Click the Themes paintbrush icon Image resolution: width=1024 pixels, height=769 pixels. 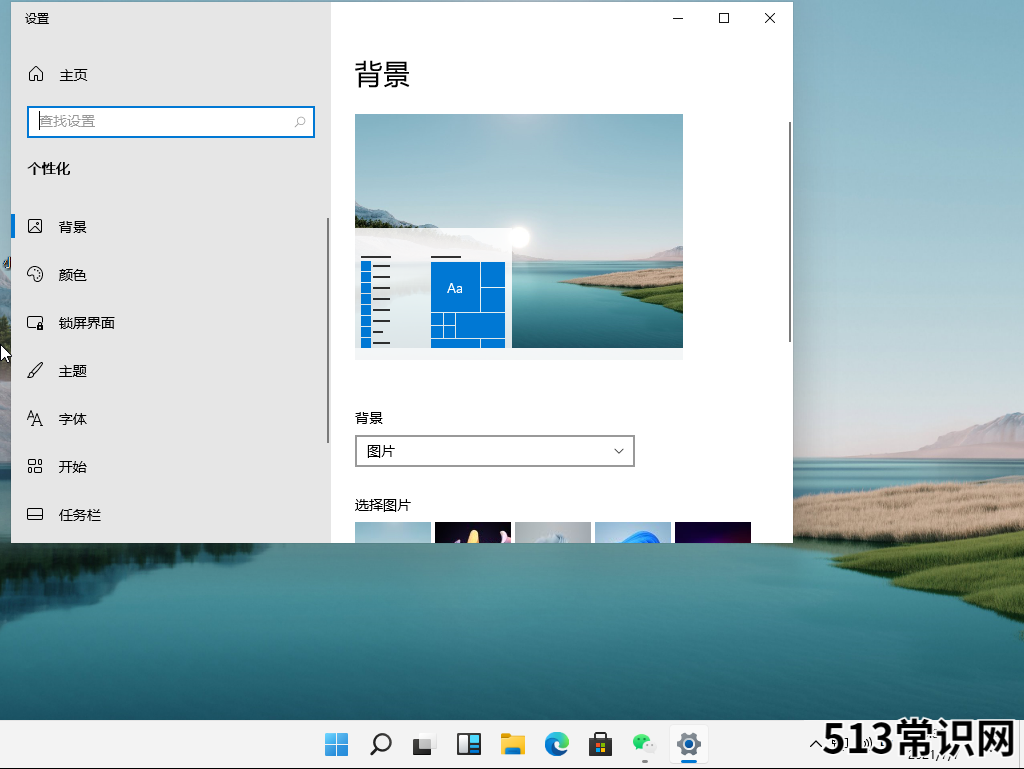pyautogui.click(x=36, y=371)
